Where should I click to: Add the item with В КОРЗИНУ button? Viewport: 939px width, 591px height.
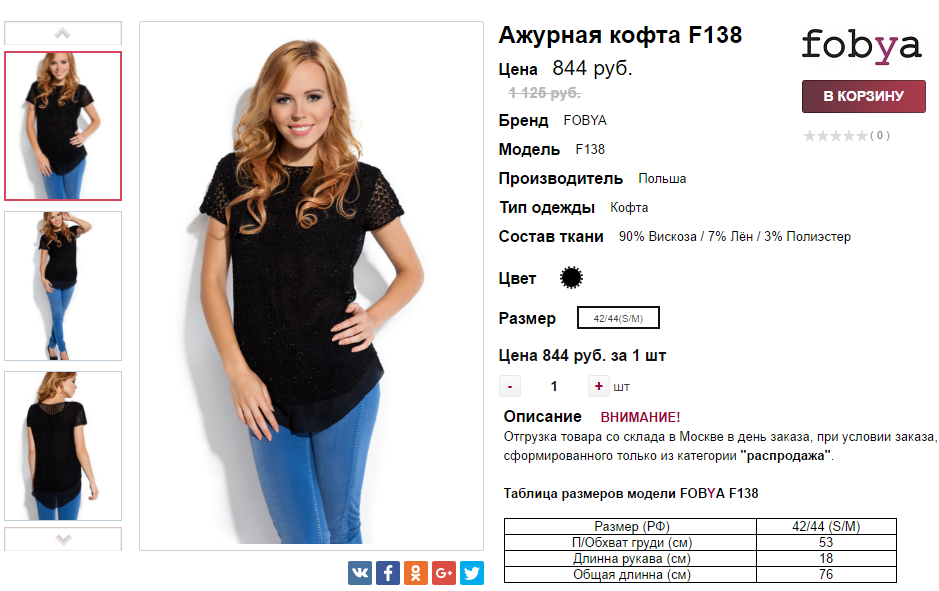[x=864, y=96]
